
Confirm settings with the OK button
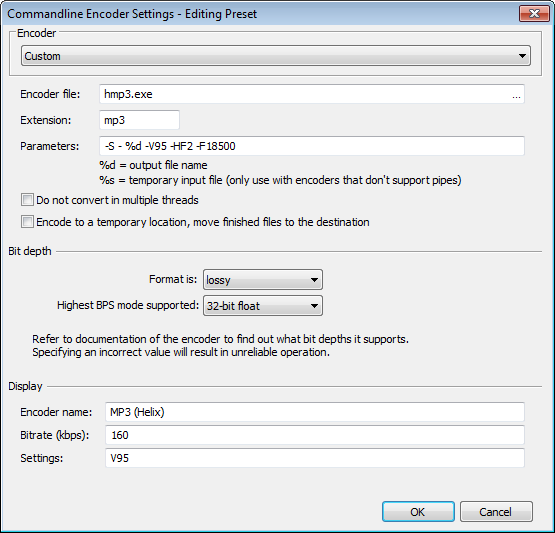click(418, 511)
